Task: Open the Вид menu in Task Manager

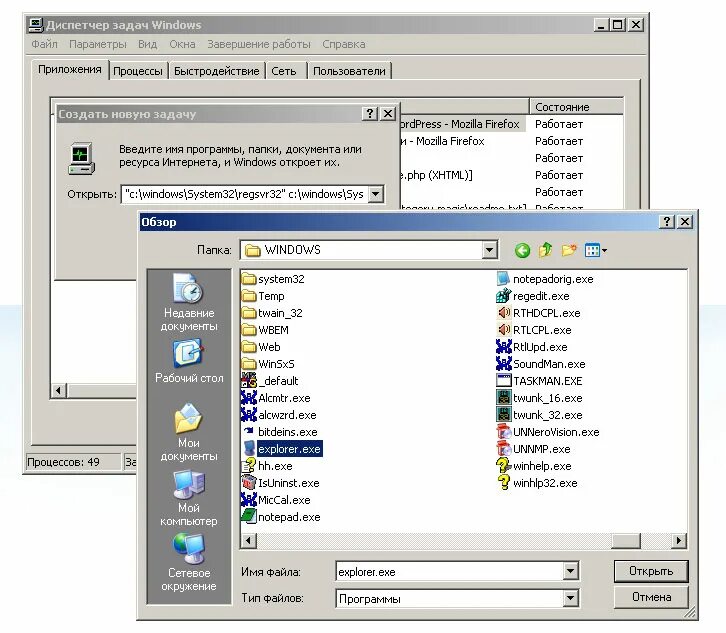Action: click(x=147, y=44)
